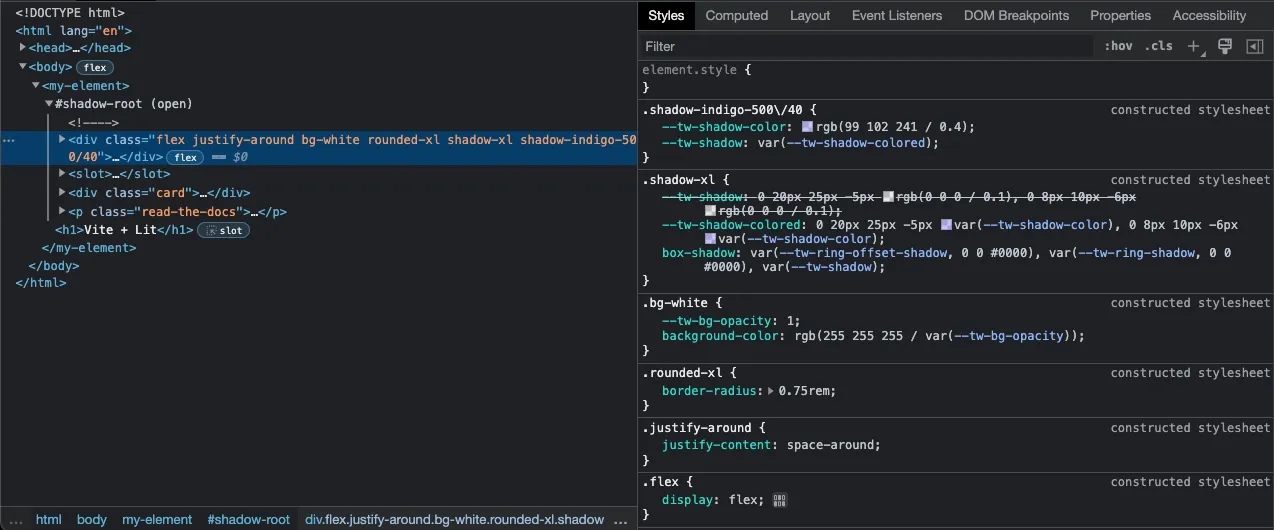Open color swatch for rgb(99 102 241 / 0.4)
The image size is (1274, 530).
[808, 127]
